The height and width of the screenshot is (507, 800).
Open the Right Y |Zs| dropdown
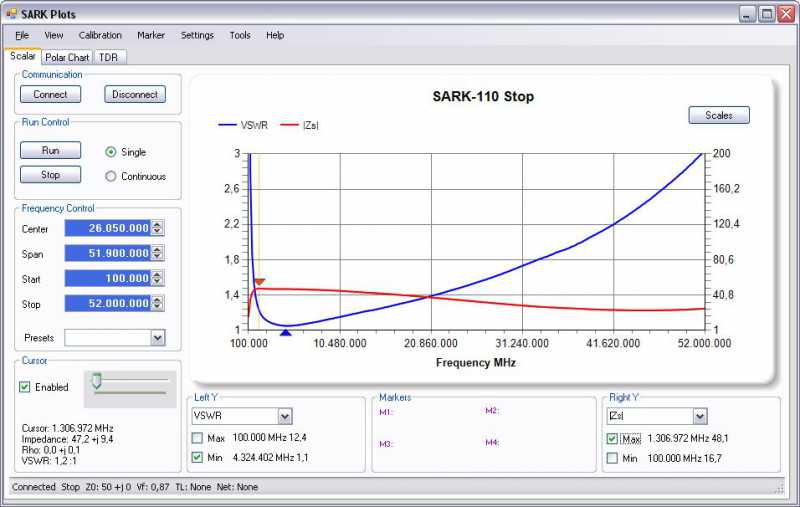point(700,416)
